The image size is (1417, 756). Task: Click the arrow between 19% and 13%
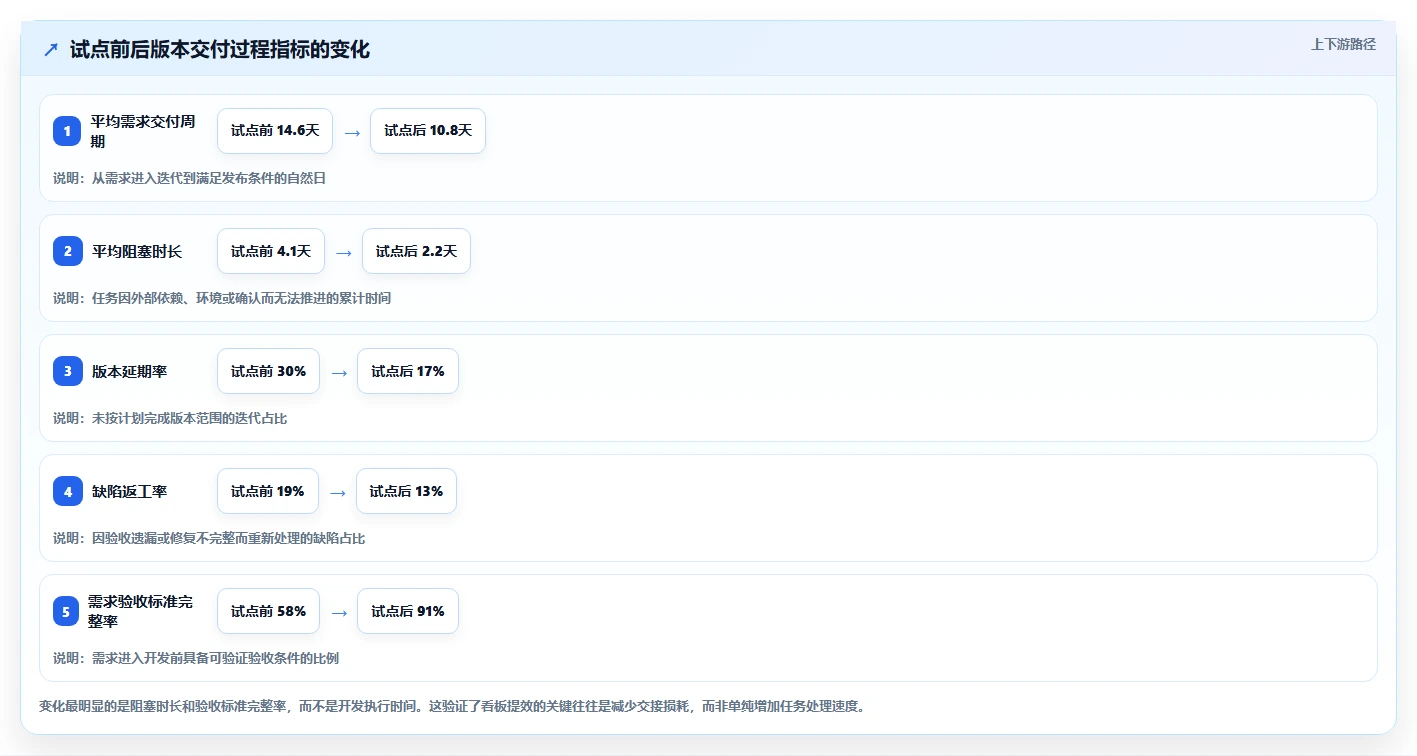[337, 492]
